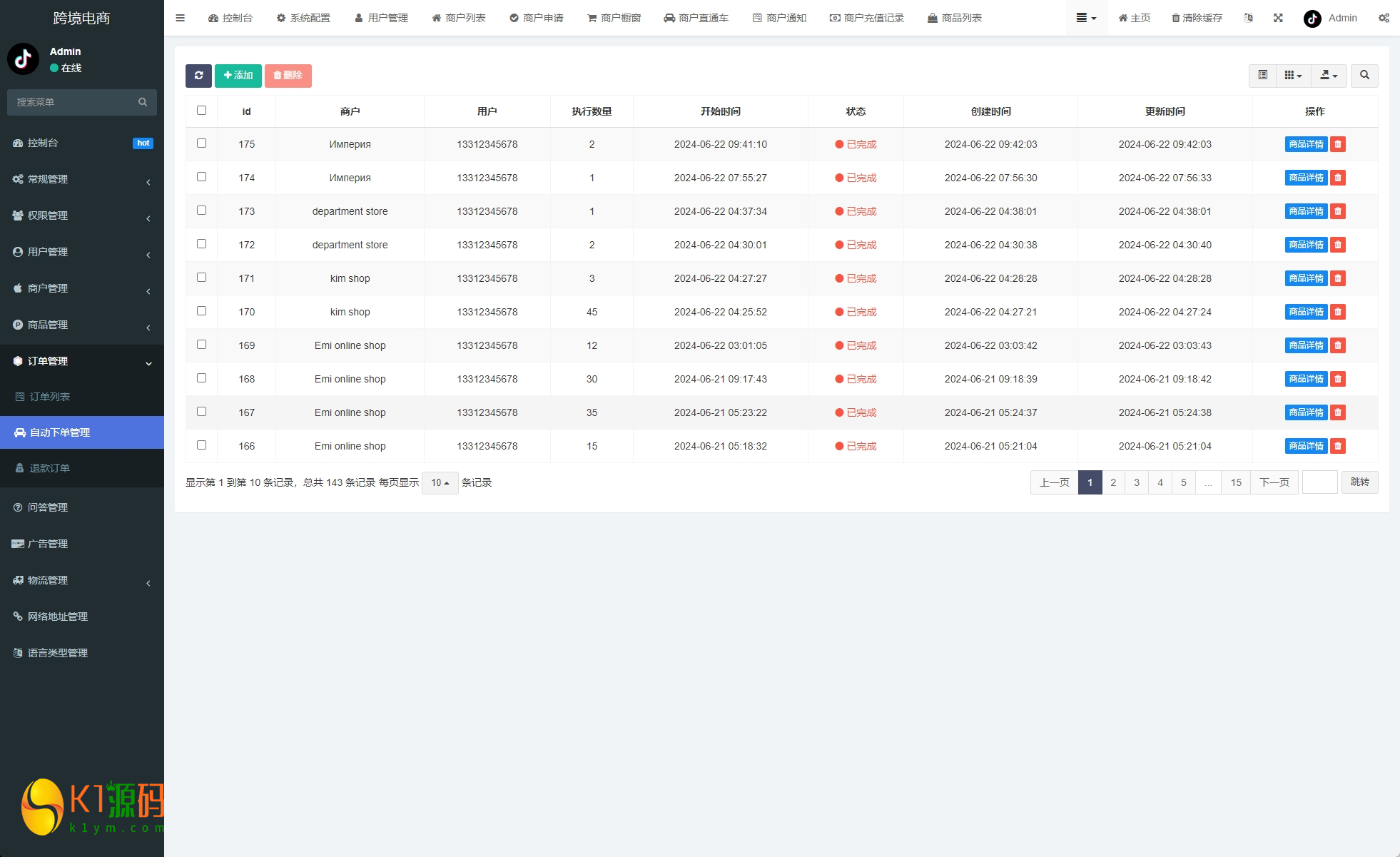Open the page size 10 dropdown
The width and height of the screenshot is (1400, 857).
click(x=440, y=483)
